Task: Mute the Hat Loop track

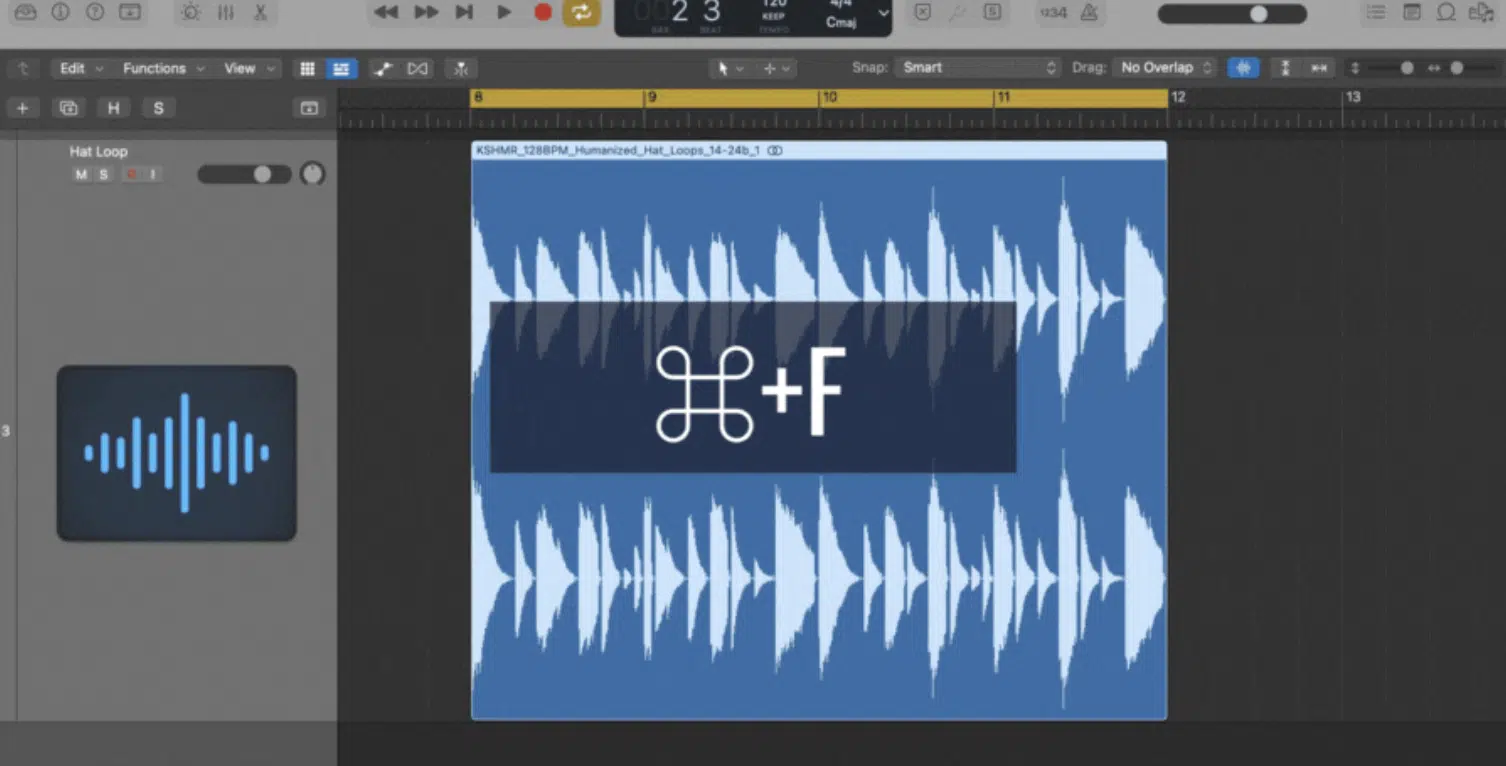Action: pos(81,175)
